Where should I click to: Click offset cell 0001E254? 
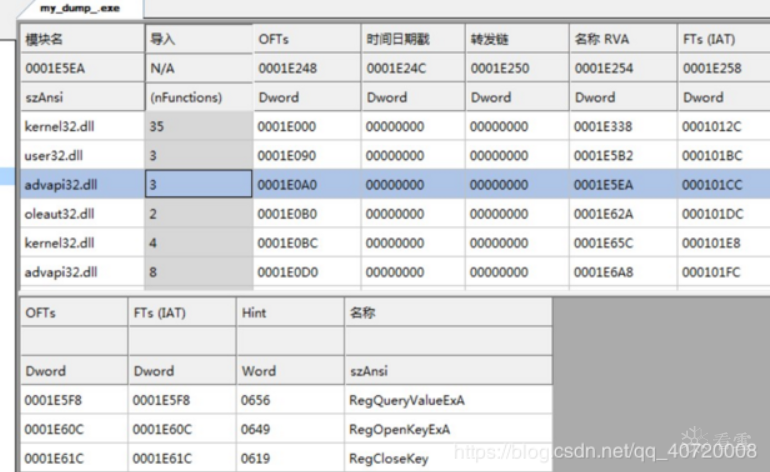[x=623, y=68]
